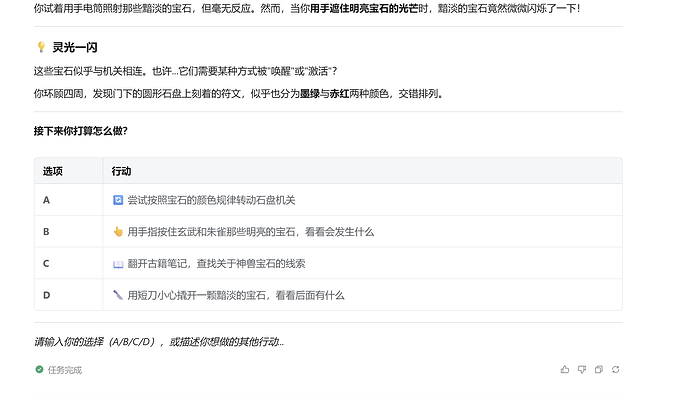Click text 翻开古籍笔记，查找关于神兽宝石的线索

216,264
